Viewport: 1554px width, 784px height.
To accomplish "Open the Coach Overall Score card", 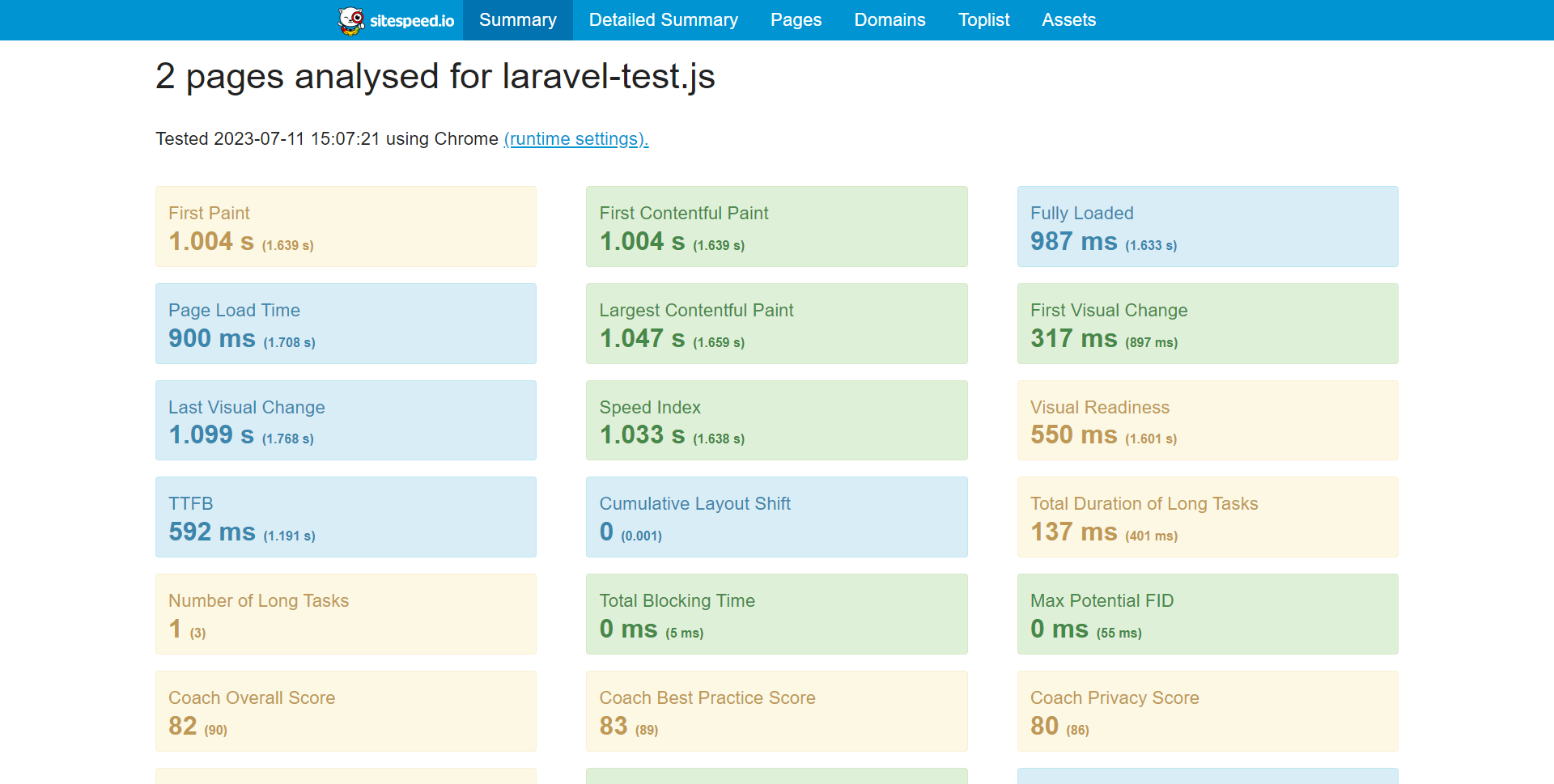I will 346,711.
